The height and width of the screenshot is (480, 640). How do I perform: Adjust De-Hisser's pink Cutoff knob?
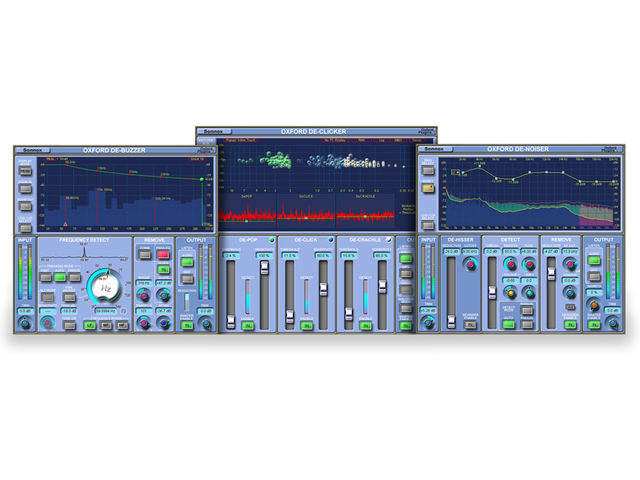(x=470, y=264)
